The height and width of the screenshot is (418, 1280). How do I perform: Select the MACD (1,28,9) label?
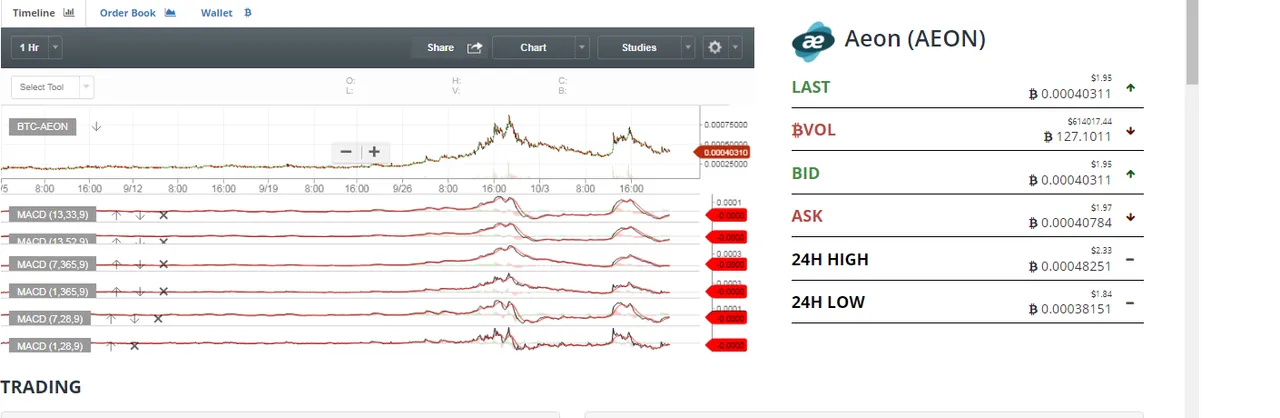(49, 345)
